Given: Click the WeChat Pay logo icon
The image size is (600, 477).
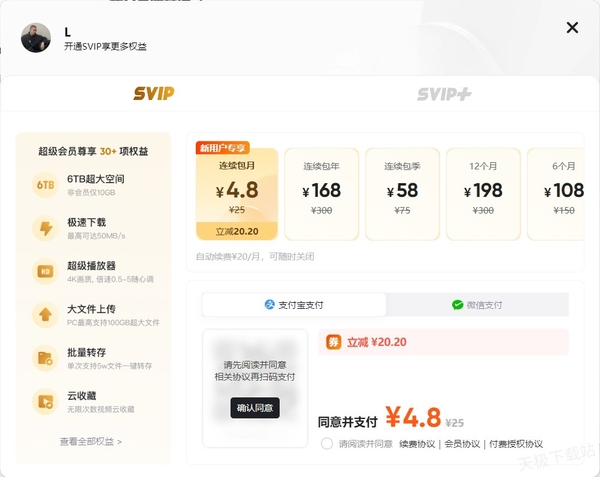Looking at the screenshot, I should (x=457, y=305).
